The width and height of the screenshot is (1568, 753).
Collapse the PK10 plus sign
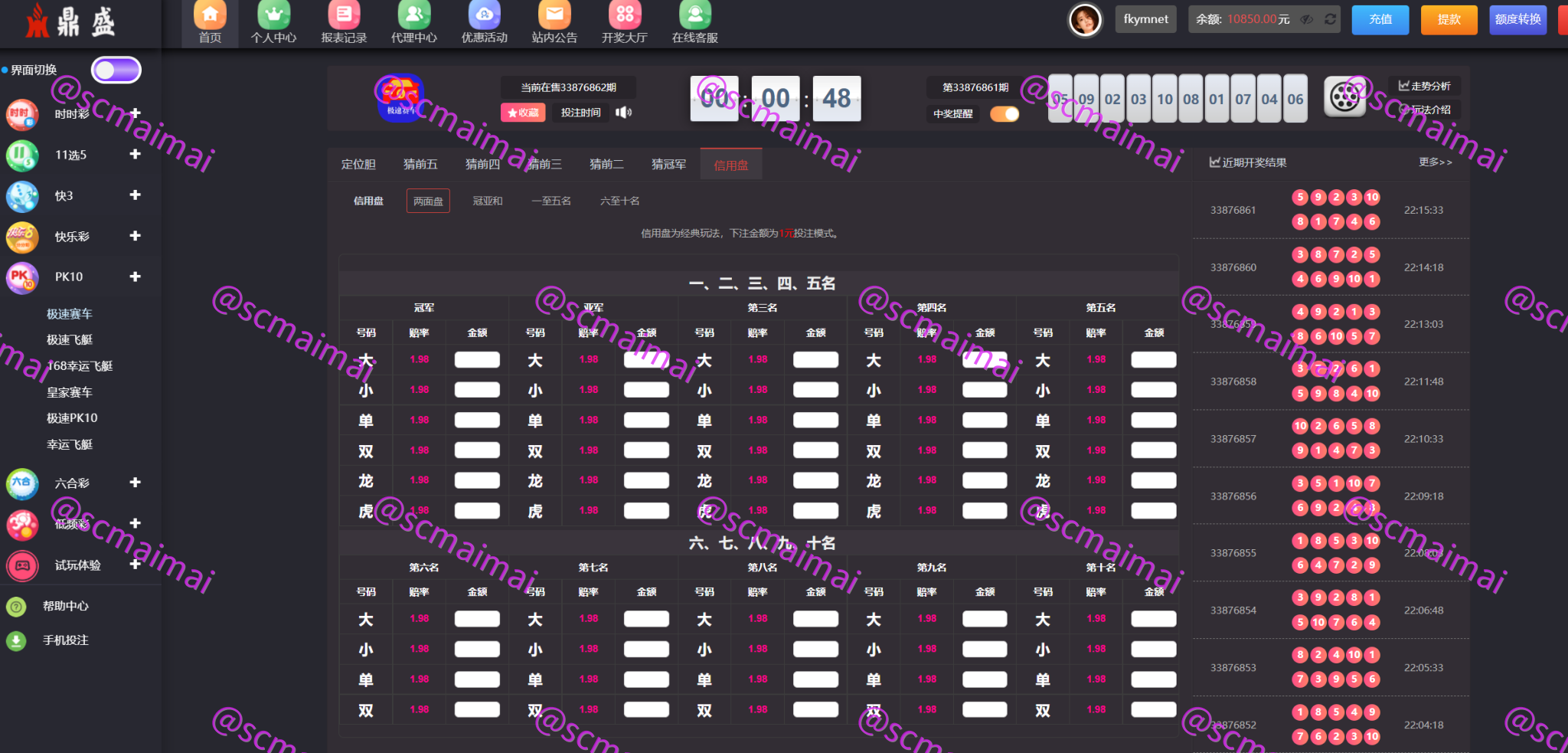[x=136, y=277]
